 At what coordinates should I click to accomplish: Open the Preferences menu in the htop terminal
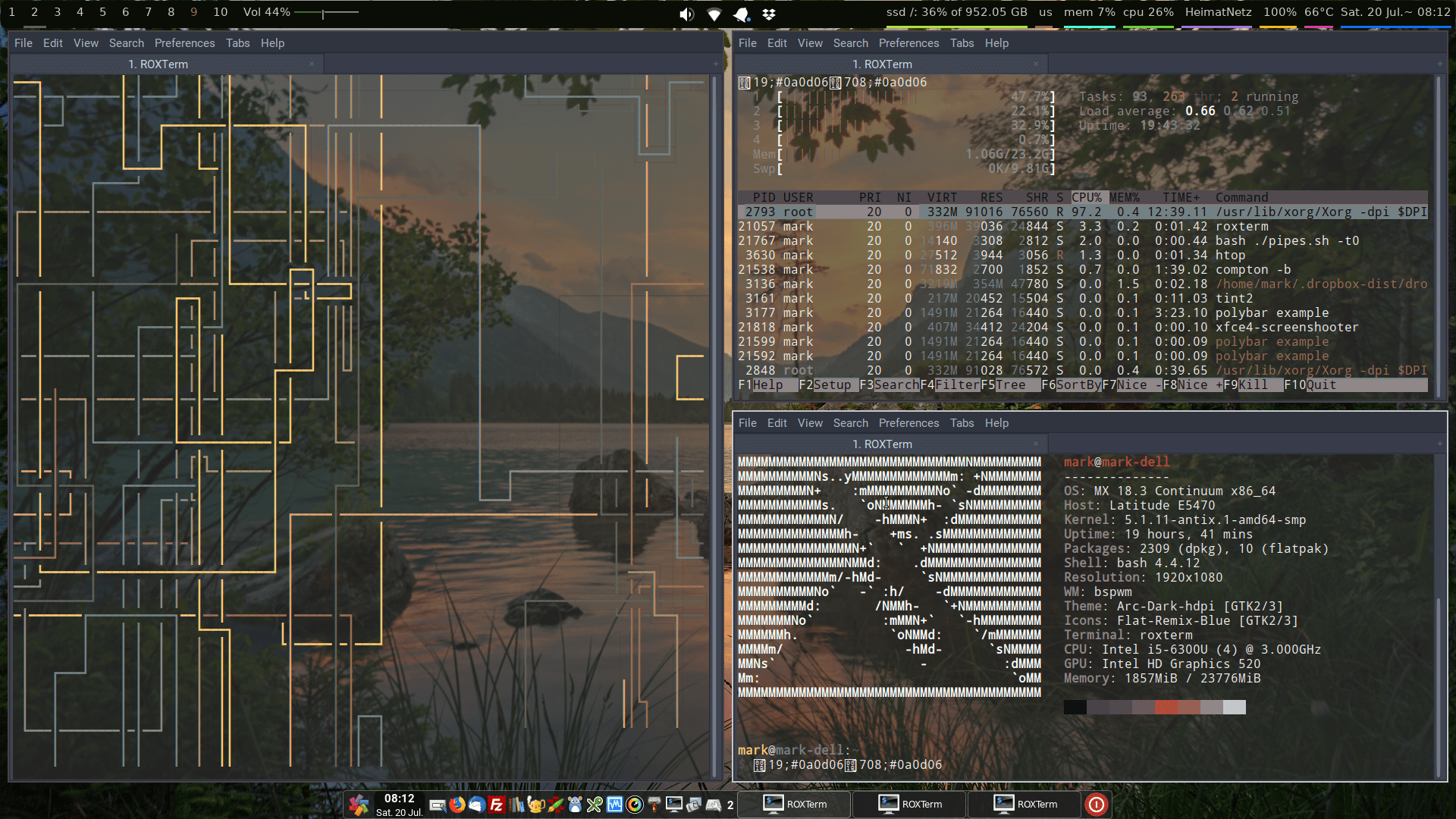pyautogui.click(x=908, y=43)
